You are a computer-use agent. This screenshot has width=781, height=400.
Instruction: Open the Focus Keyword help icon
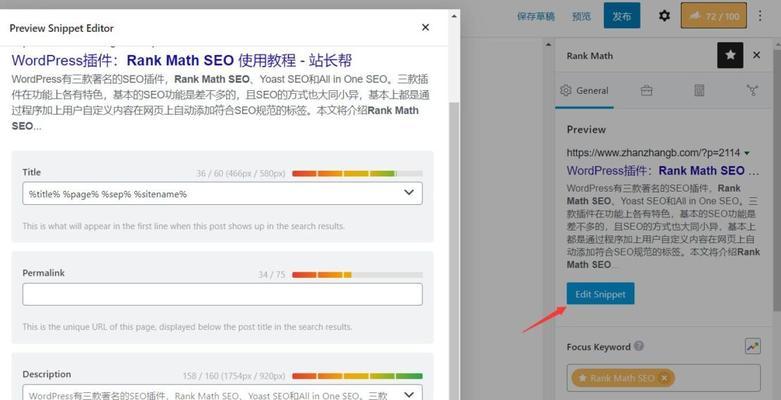pyautogui.click(x=639, y=346)
